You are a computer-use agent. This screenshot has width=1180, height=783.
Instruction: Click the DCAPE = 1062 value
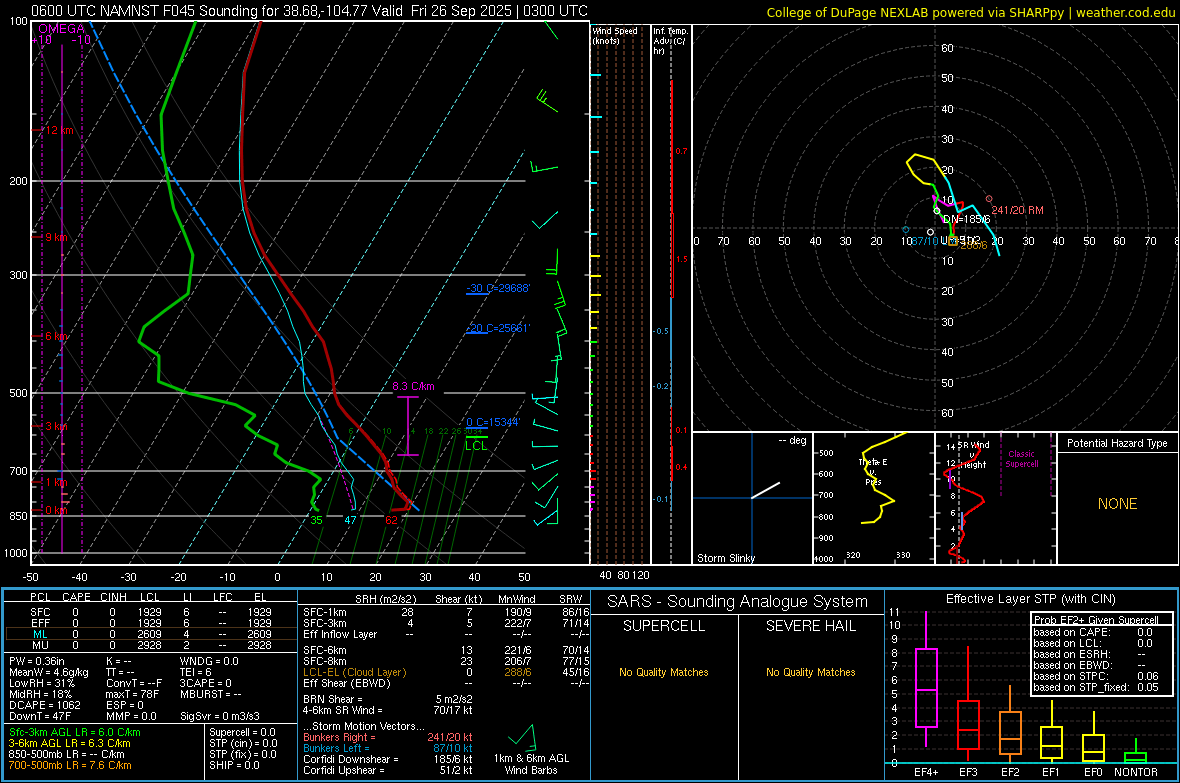tap(44, 705)
